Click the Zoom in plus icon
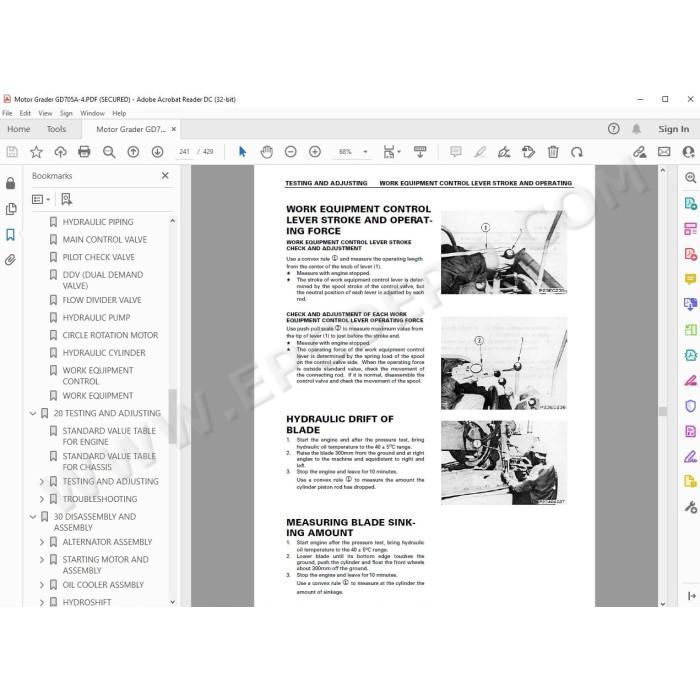Viewport: 700px width, 700px height. (x=315, y=152)
